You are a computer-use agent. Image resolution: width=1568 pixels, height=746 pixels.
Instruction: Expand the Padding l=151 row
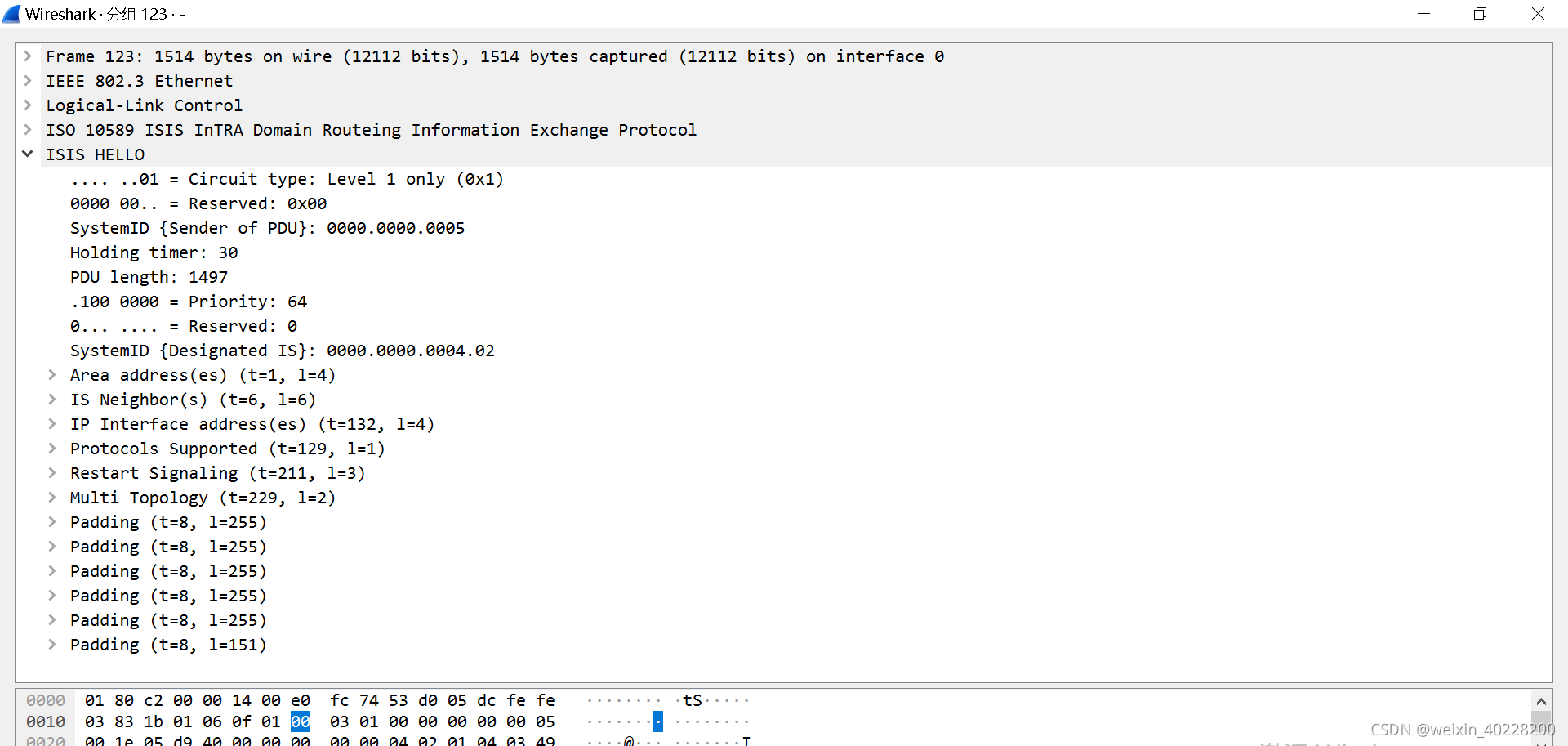click(52, 645)
